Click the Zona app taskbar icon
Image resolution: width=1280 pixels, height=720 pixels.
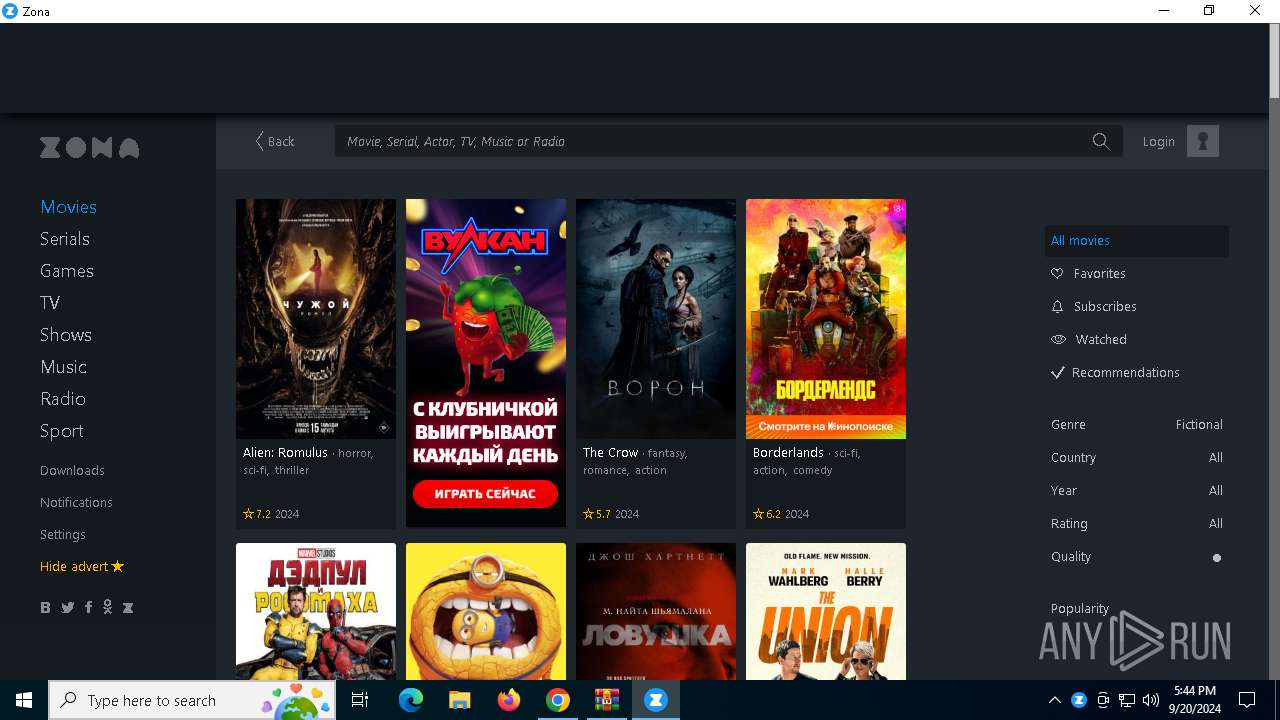pyautogui.click(x=655, y=700)
